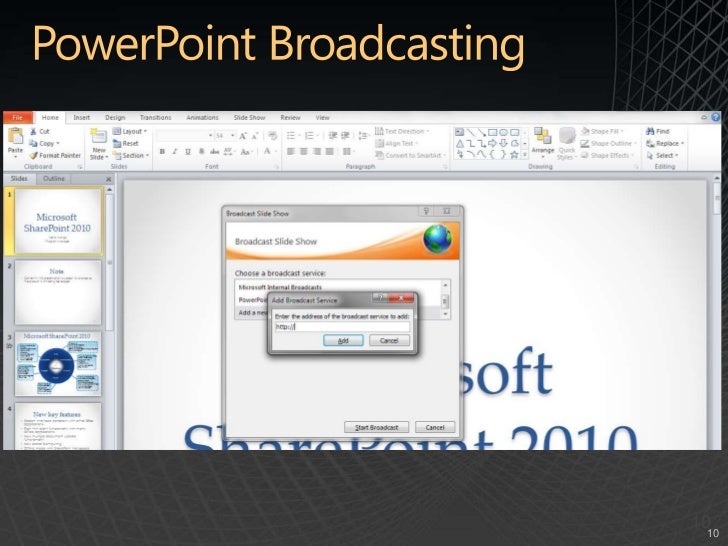This screenshot has height=546, width=728.
Task: Select slide 1 thumbnail Microsoft SharePoint 2010
Action: [58, 221]
